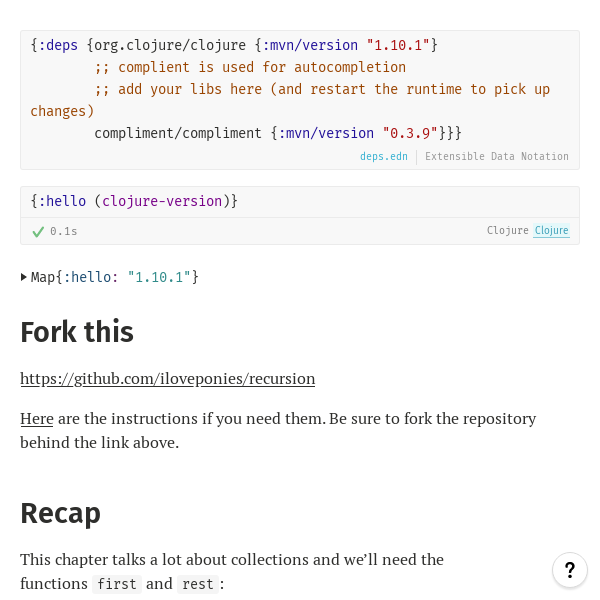Click the "1.10.1" value in Map output

[x=159, y=277]
